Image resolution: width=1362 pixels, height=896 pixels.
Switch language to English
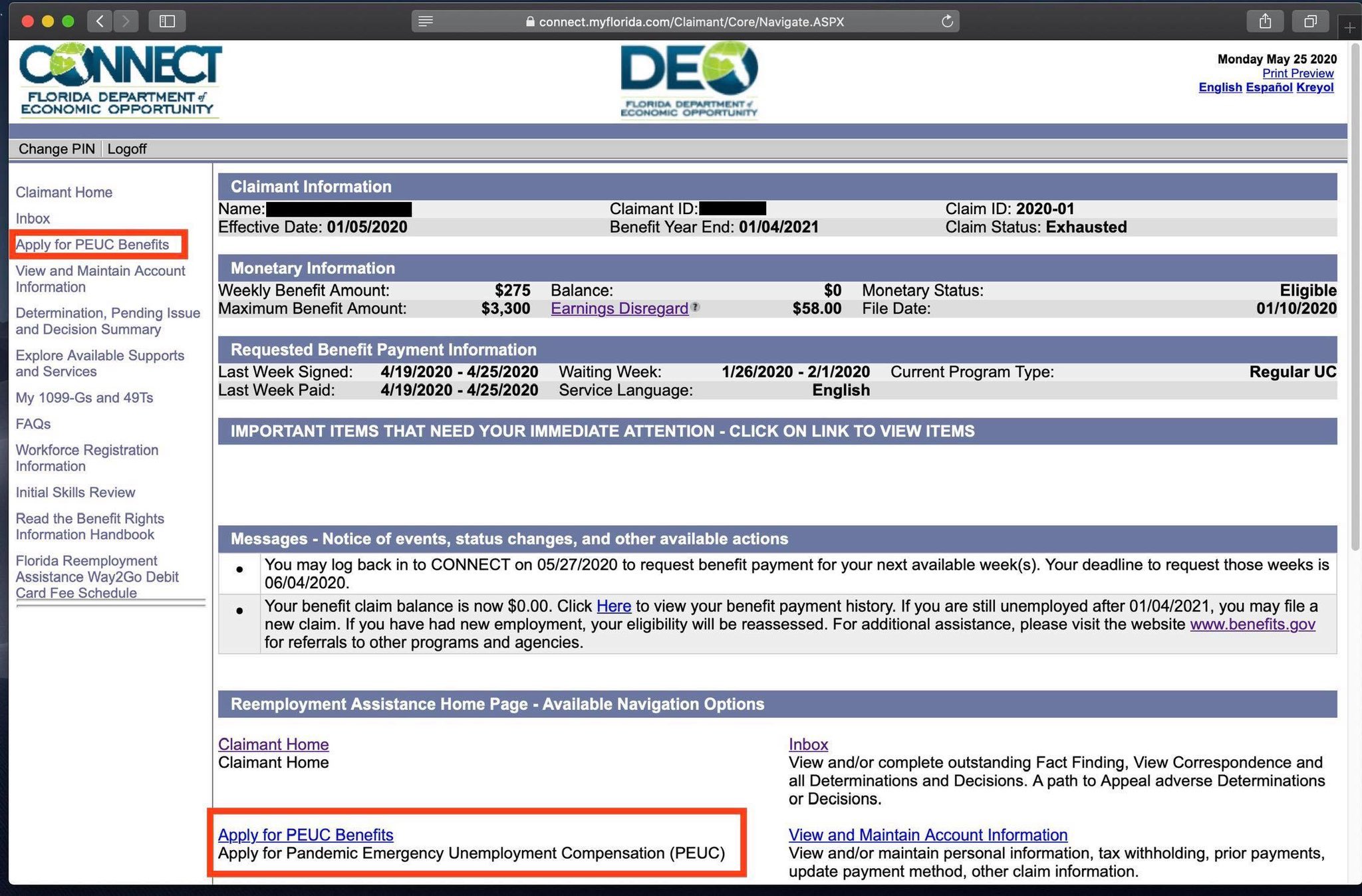coord(1220,87)
